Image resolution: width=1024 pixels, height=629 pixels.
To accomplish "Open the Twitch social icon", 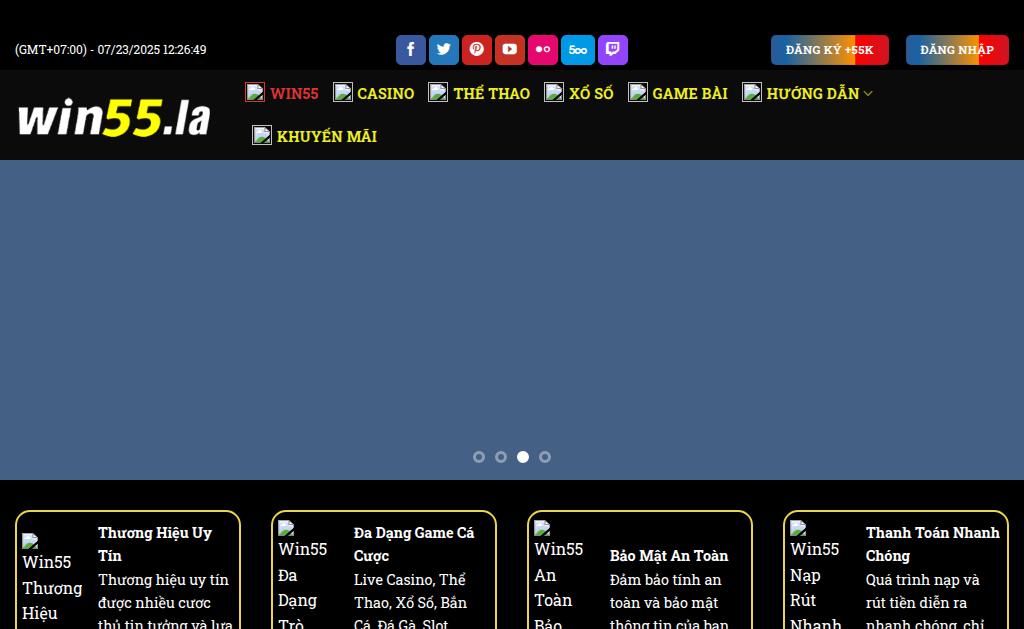I will [x=613, y=50].
